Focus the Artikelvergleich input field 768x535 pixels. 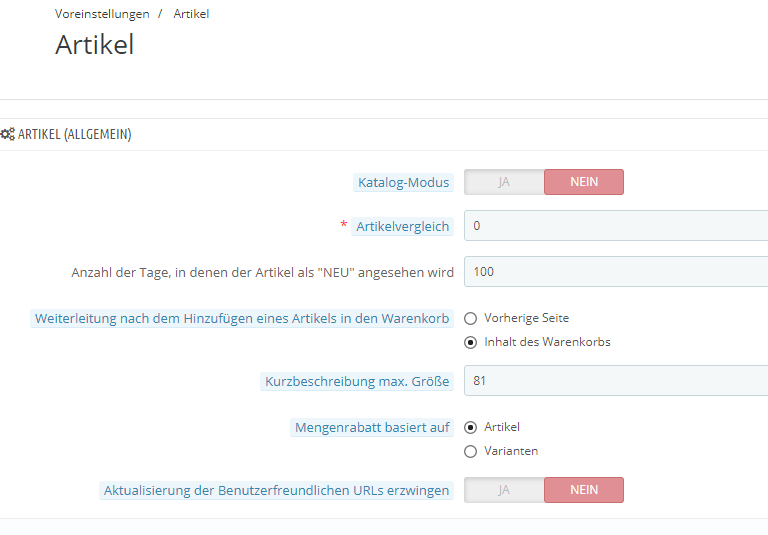pos(616,226)
